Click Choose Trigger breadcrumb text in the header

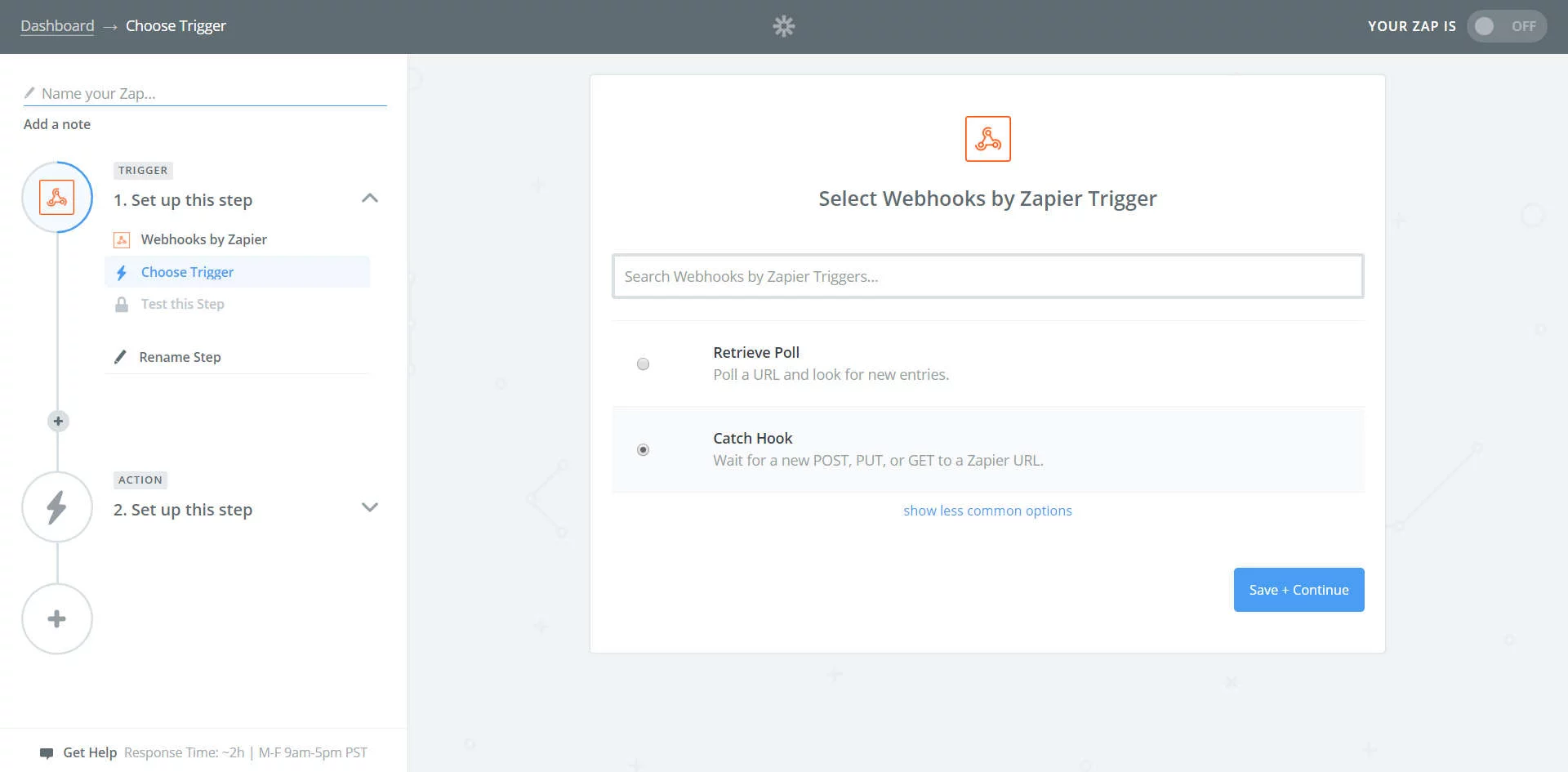tap(176, 26)
